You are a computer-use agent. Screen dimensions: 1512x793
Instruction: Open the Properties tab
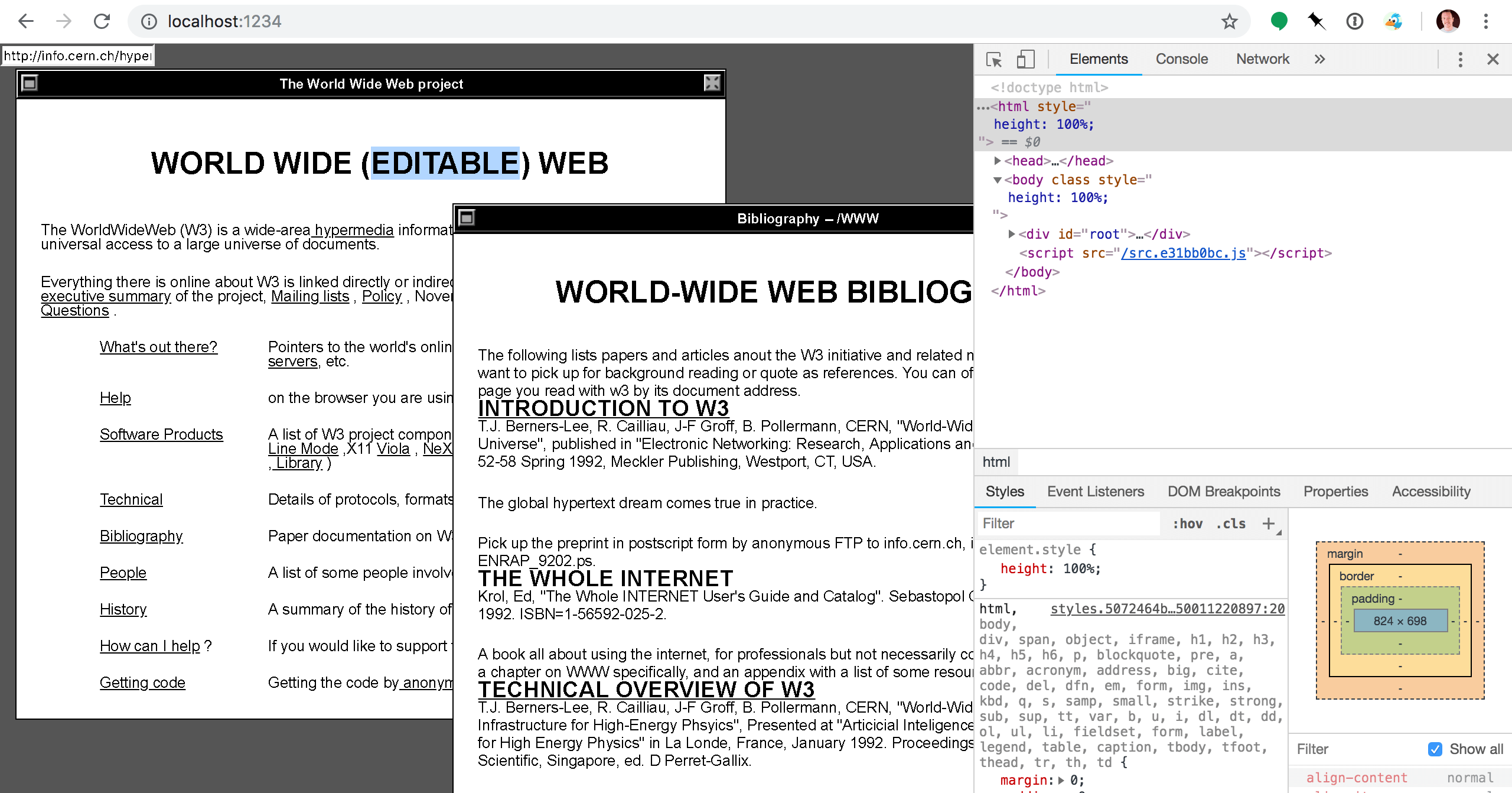point(1335,492)
